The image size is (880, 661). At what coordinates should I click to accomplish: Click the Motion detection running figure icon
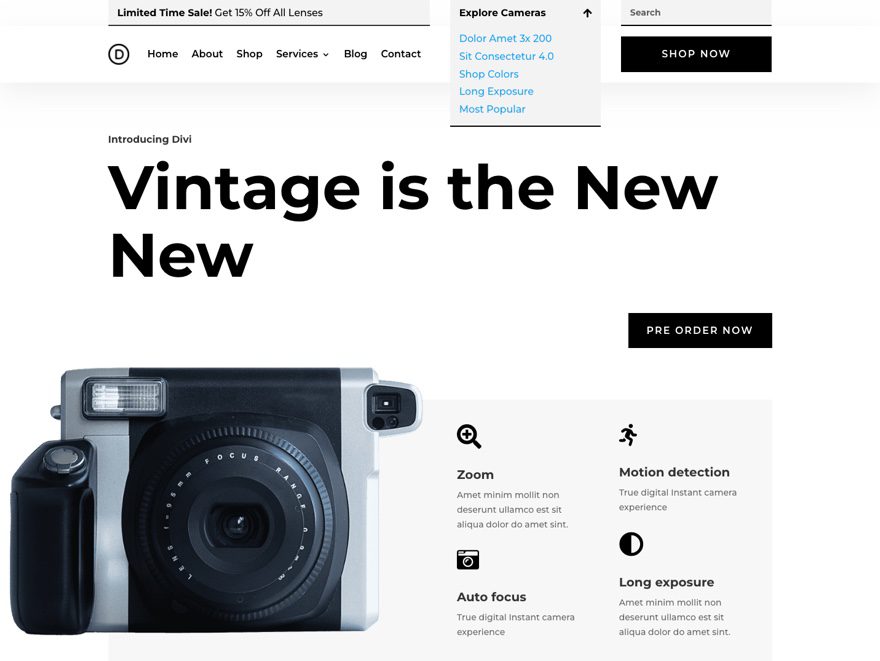click(x=629, y=435)
